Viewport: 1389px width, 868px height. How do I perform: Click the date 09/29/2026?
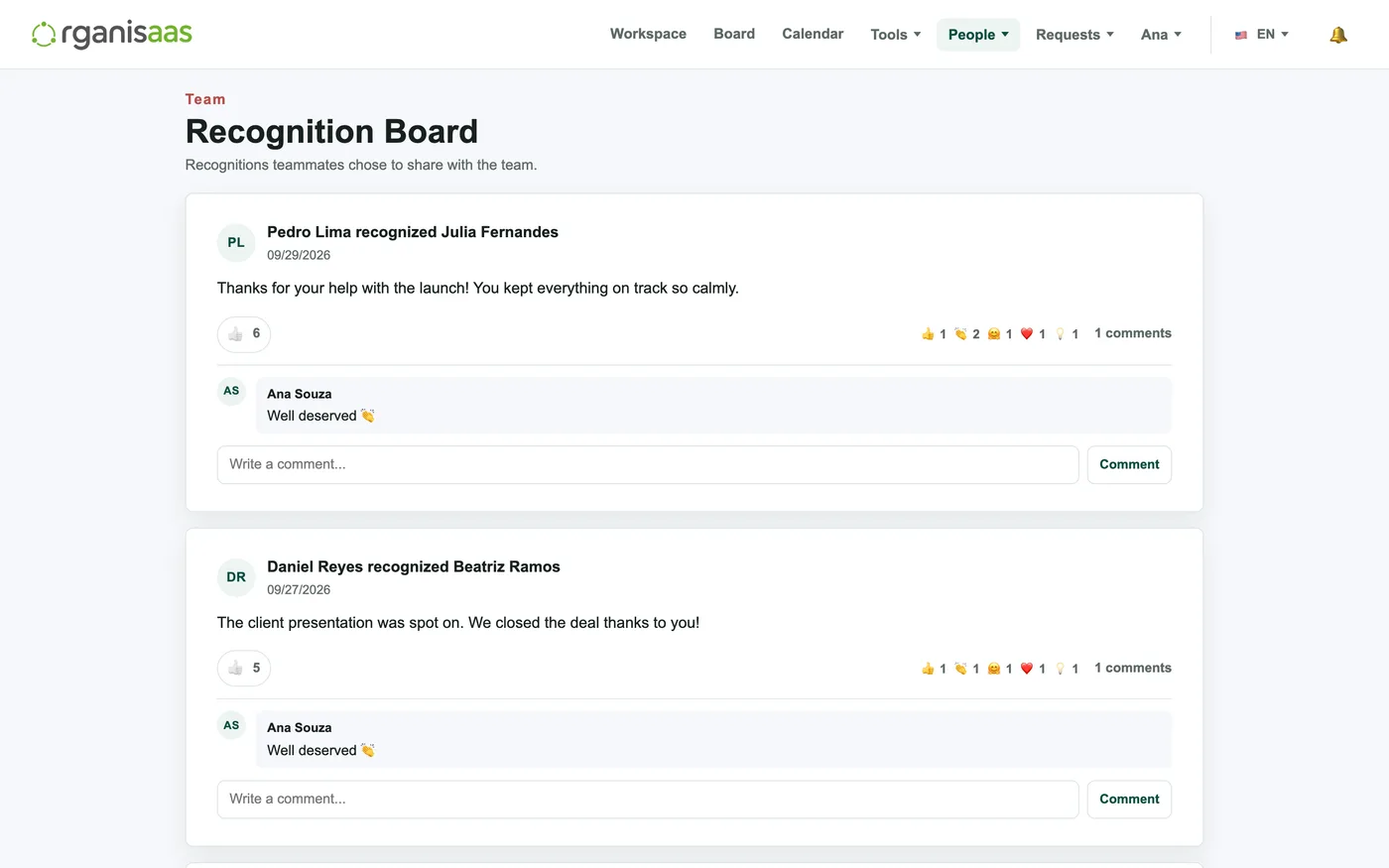(x=299, y=255)
